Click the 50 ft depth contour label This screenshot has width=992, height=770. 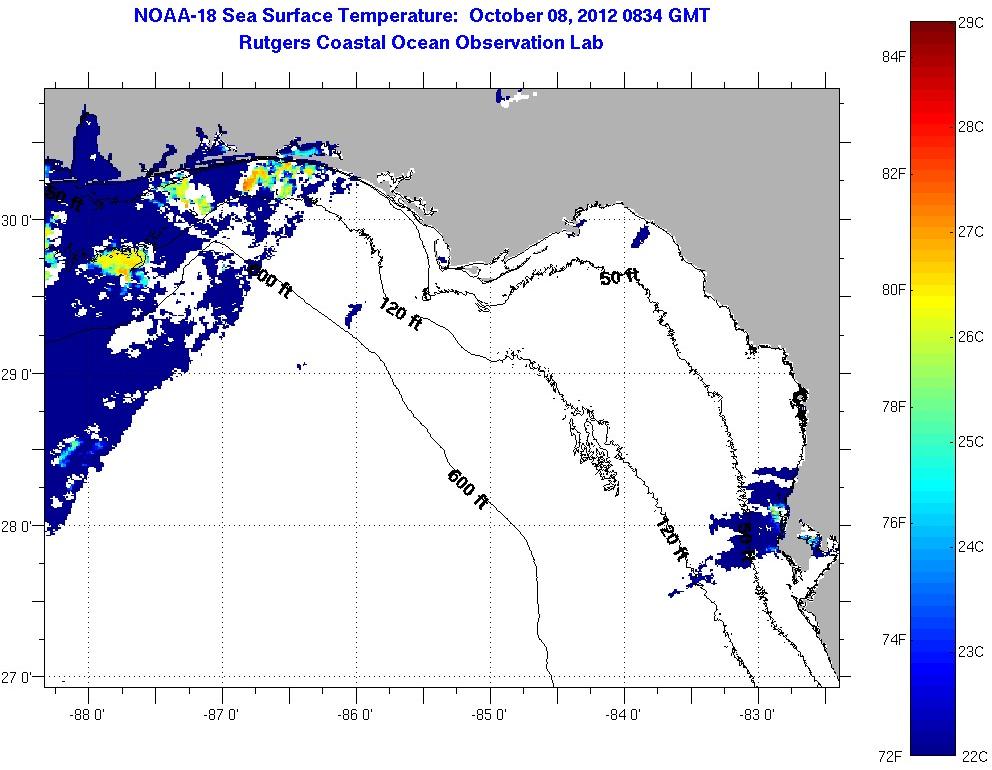click(x=619, y=276)
